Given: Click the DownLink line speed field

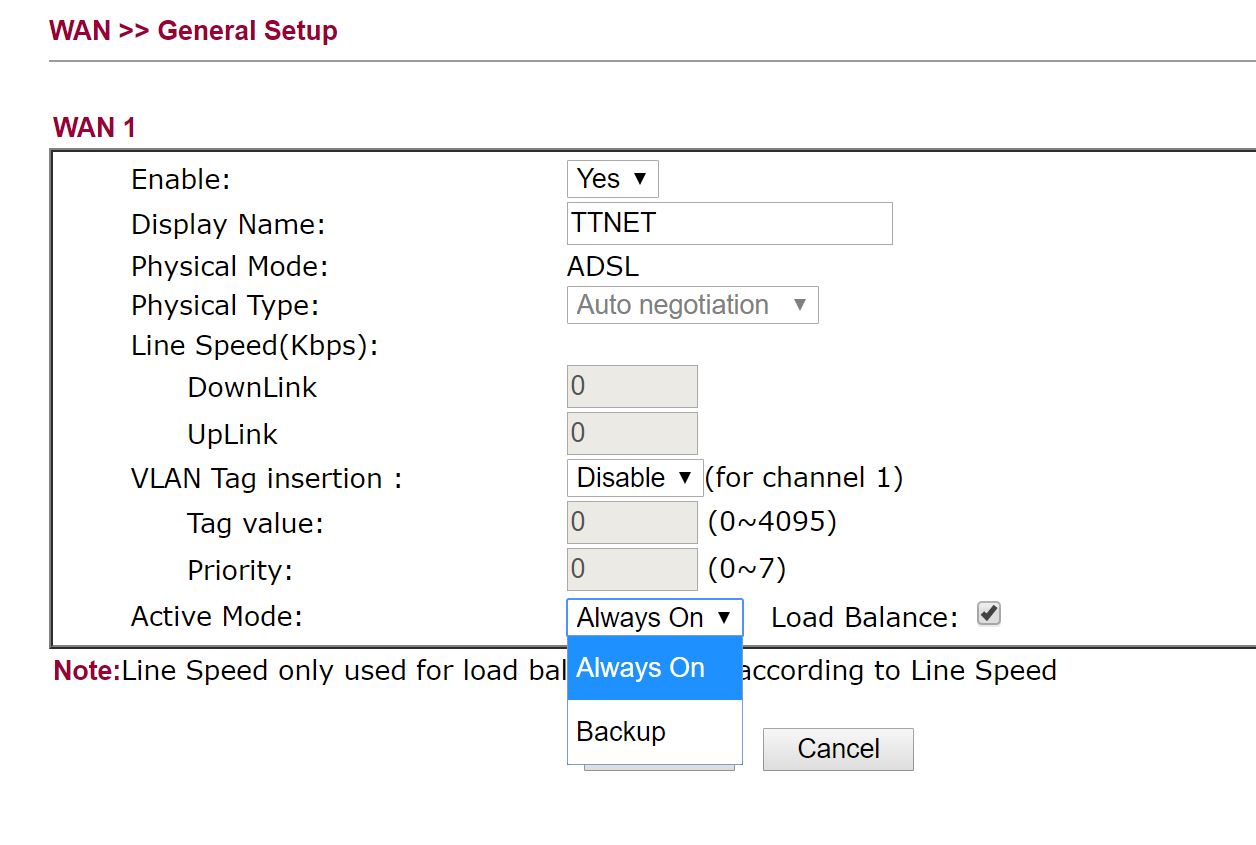Looking at the screenshot, I should 631,387.
